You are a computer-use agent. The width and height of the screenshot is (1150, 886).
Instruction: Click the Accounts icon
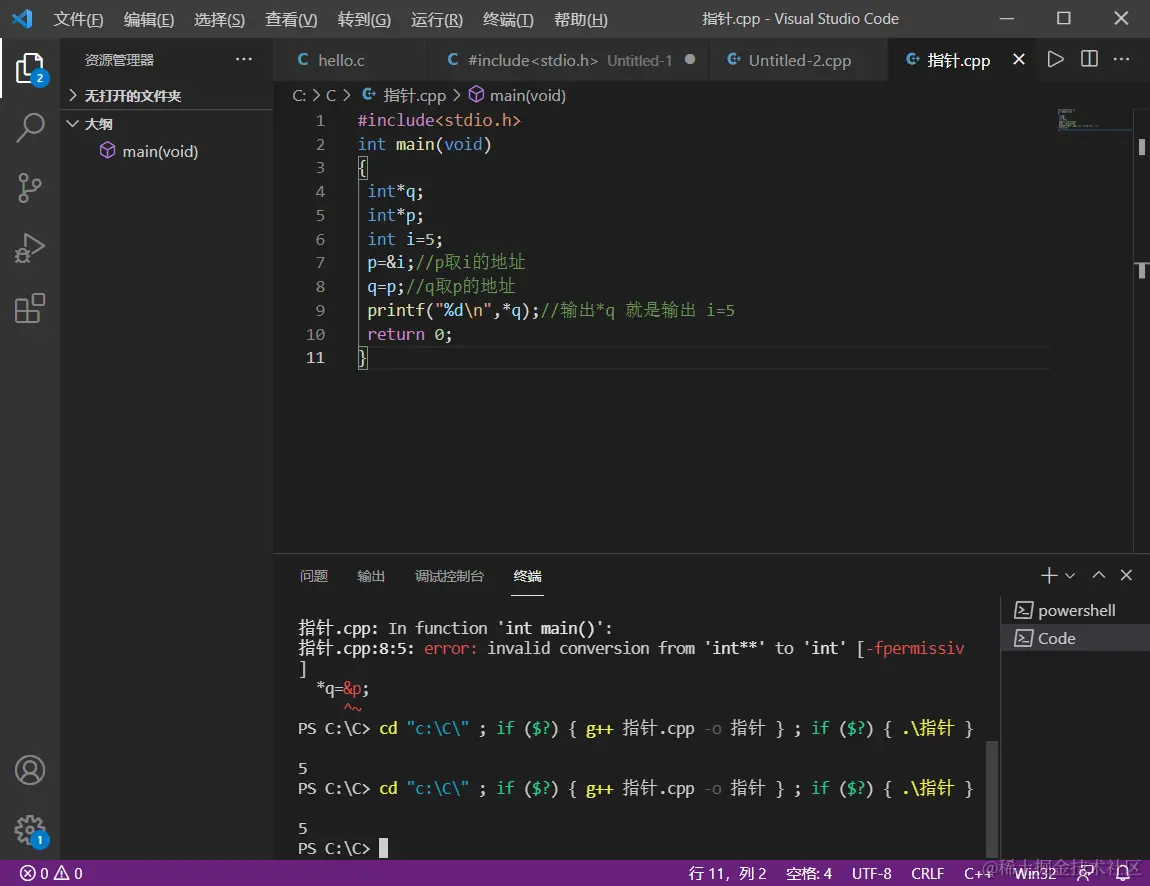(30, 770)
